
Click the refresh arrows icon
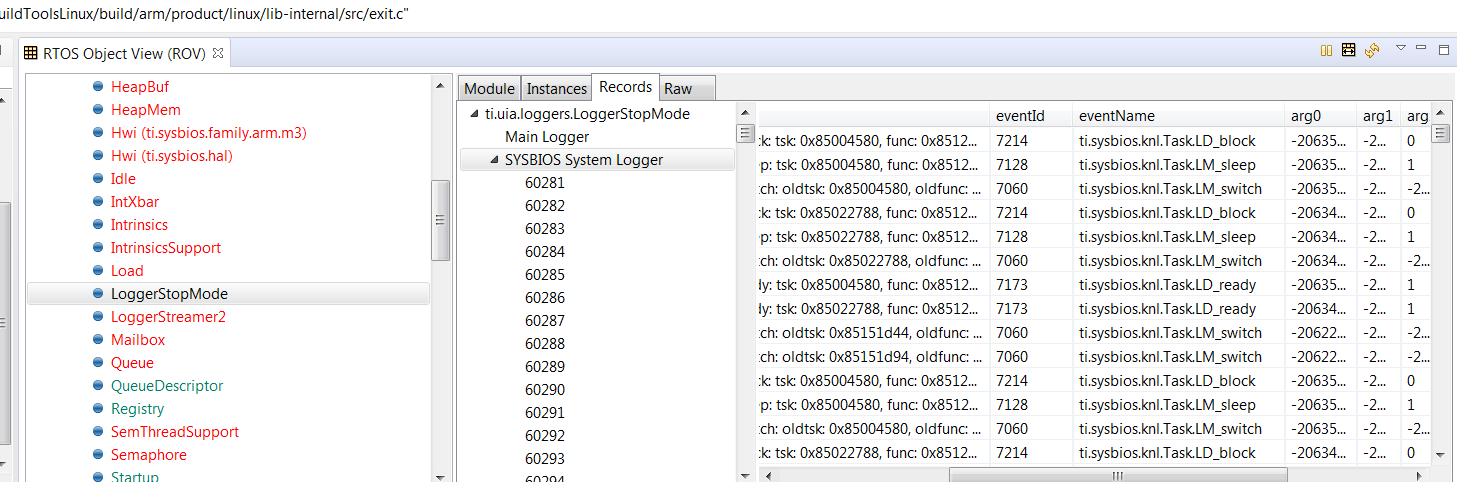coord(1371,50)
